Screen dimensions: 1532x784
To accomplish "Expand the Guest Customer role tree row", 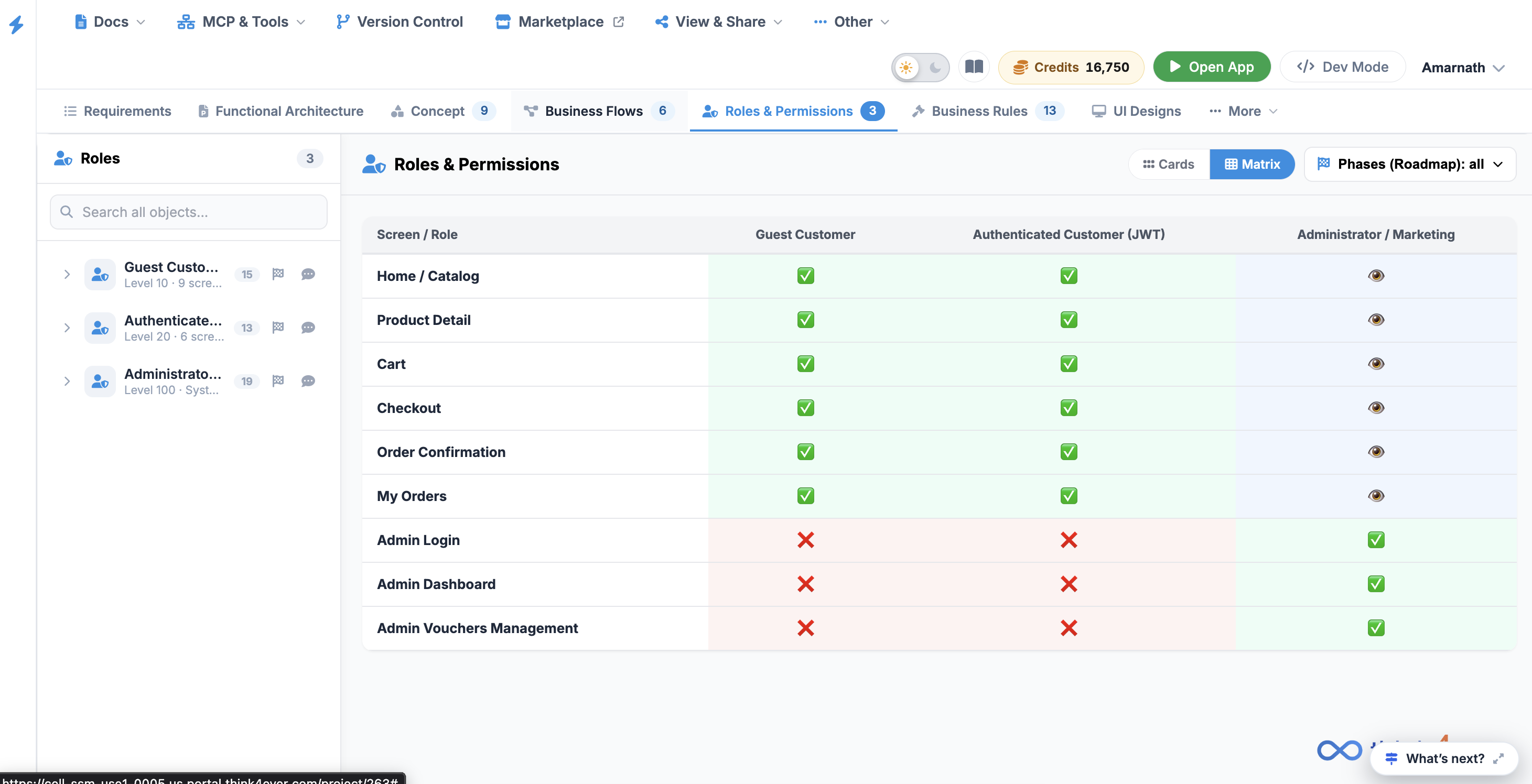I will (x=67, y=274).
